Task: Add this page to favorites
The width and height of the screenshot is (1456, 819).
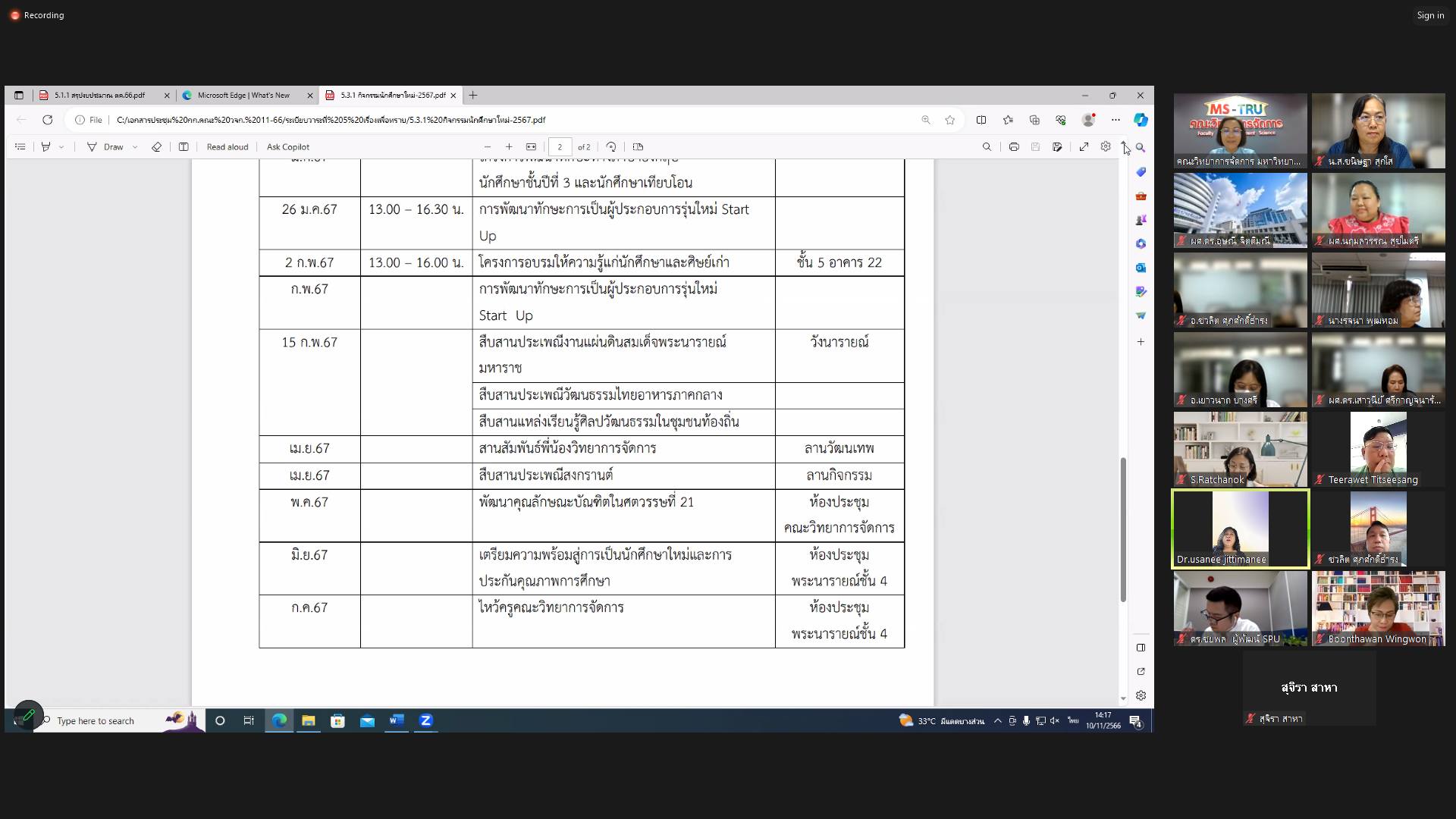Action: 949,120
